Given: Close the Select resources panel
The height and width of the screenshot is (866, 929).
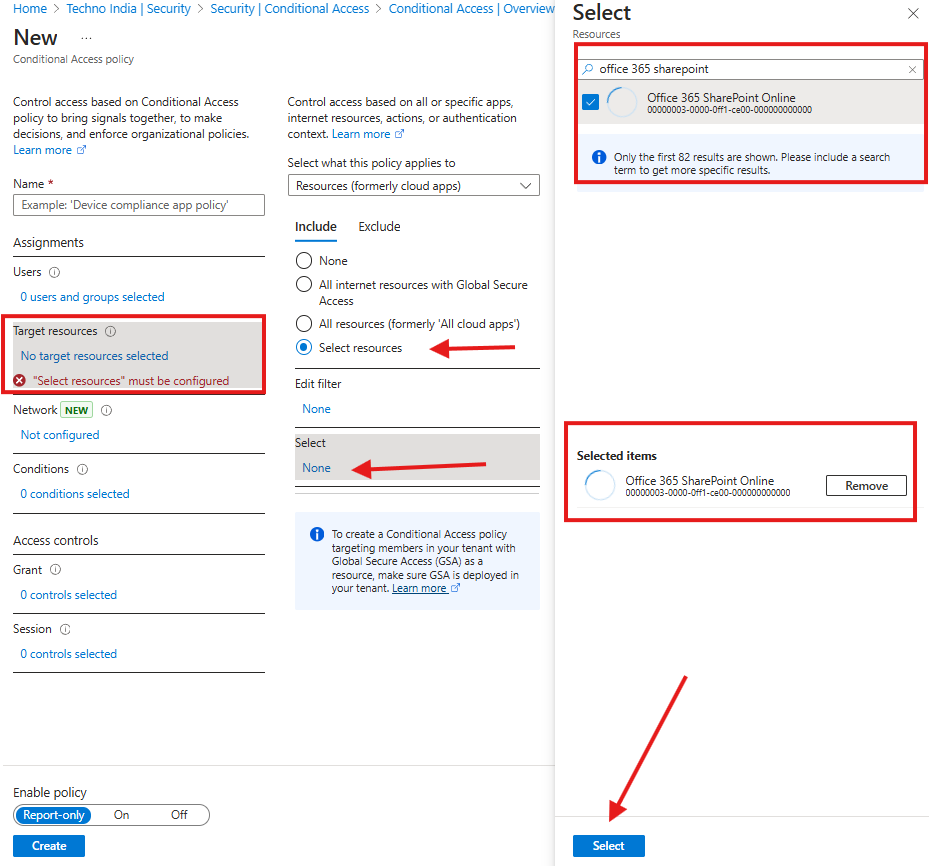Looking at the screenshot, I should pyautogui.click(x=913, y=13).
